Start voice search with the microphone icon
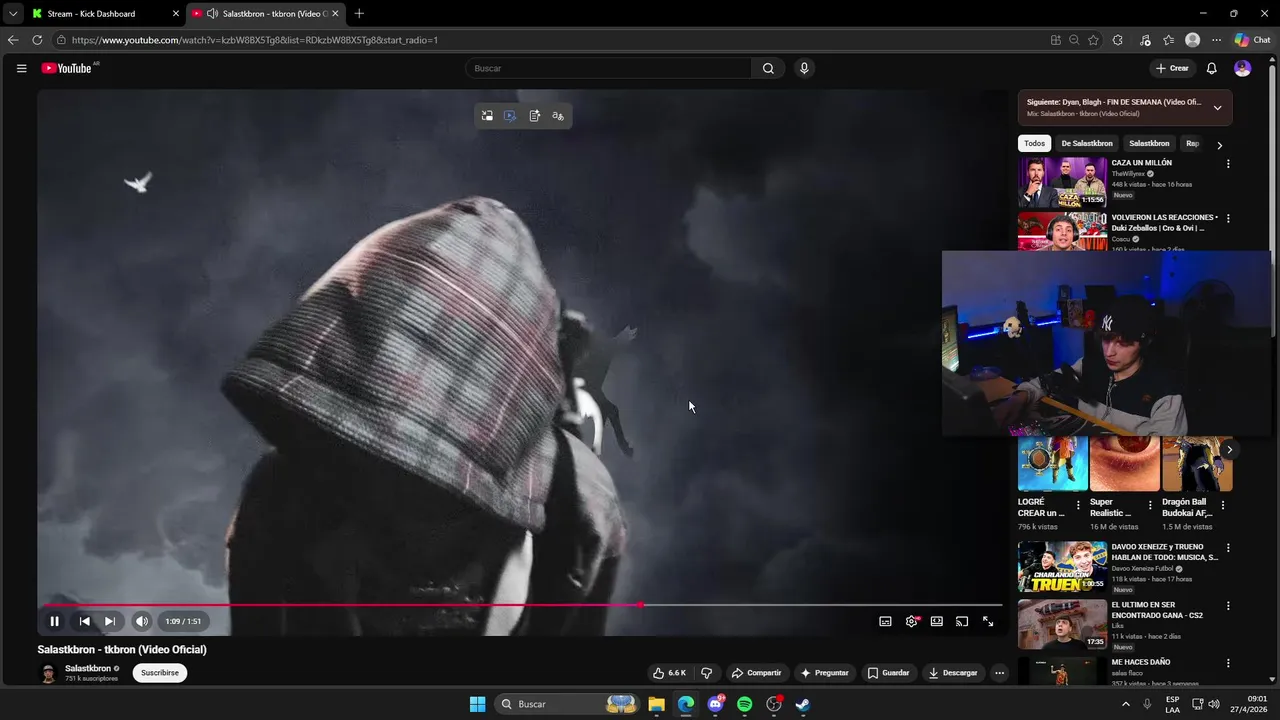1280x720 pixels. (804, 68)
